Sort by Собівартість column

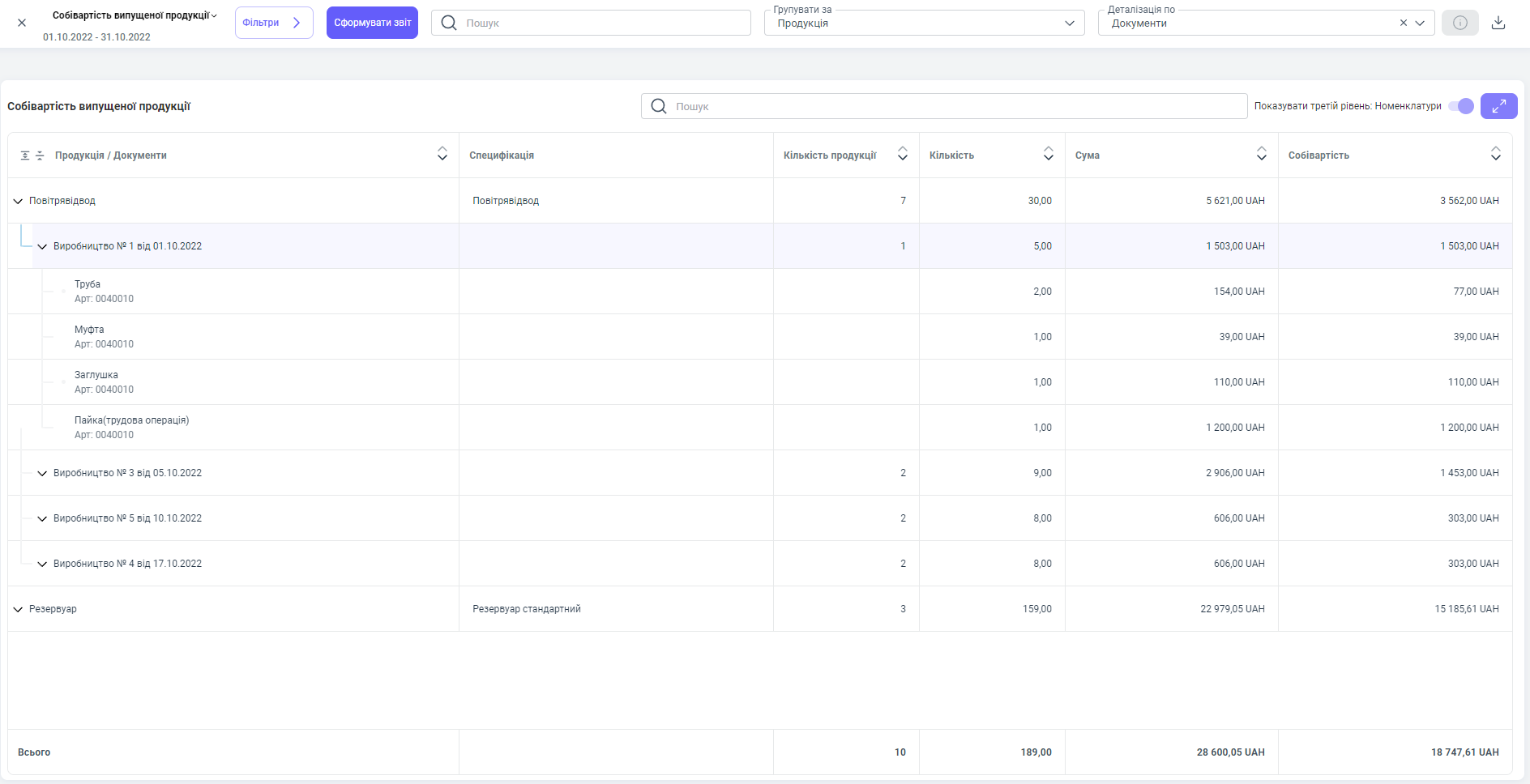1495,154
